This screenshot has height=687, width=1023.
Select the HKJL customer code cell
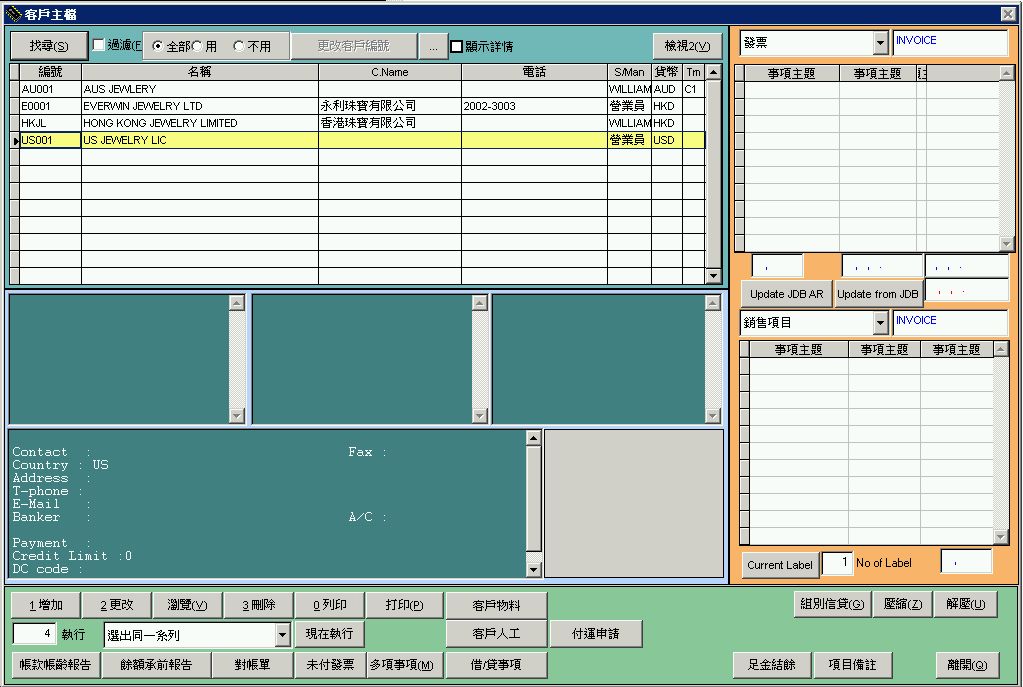pyautogui.click(x=50, y=123)
